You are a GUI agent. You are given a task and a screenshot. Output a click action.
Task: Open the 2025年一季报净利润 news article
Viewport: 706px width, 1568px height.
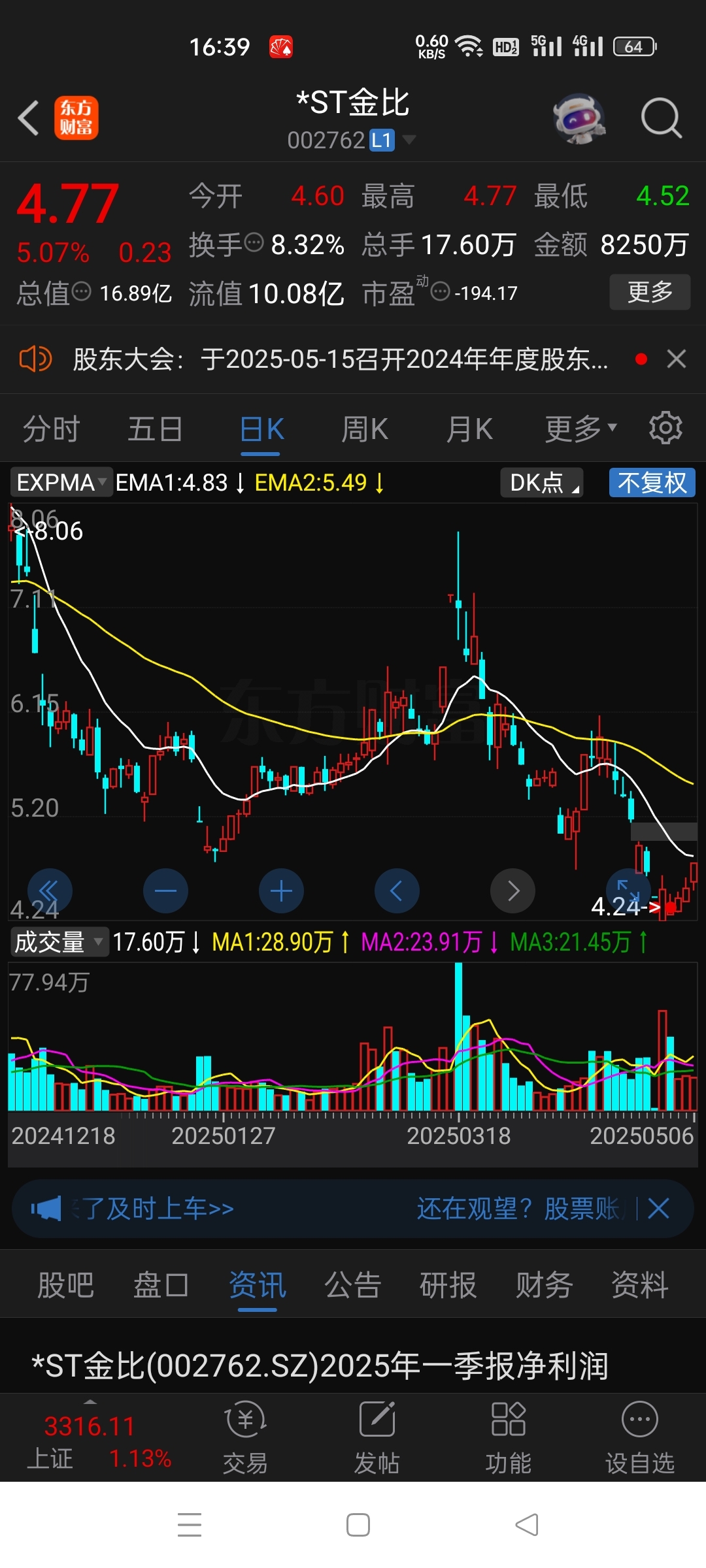pos(320,1365)
